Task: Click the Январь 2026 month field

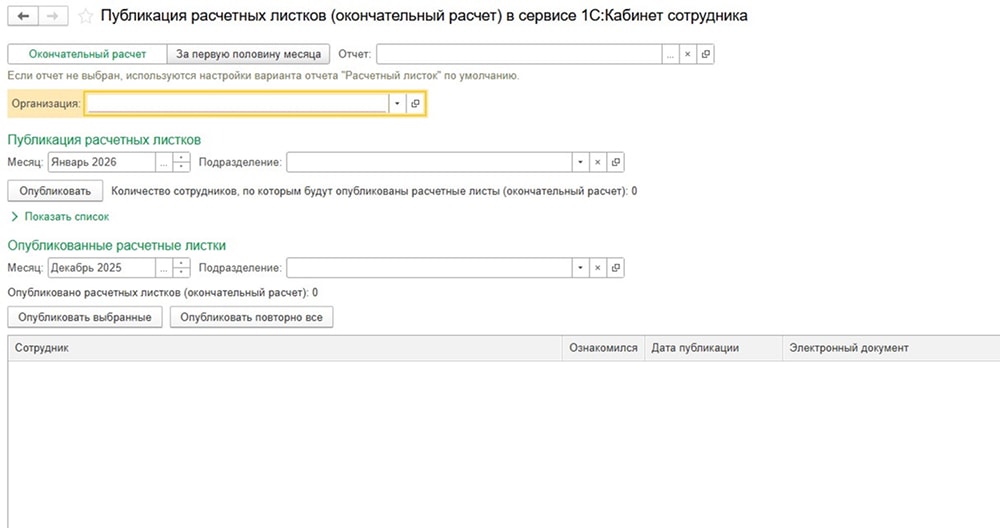Action: pos(101,162)
